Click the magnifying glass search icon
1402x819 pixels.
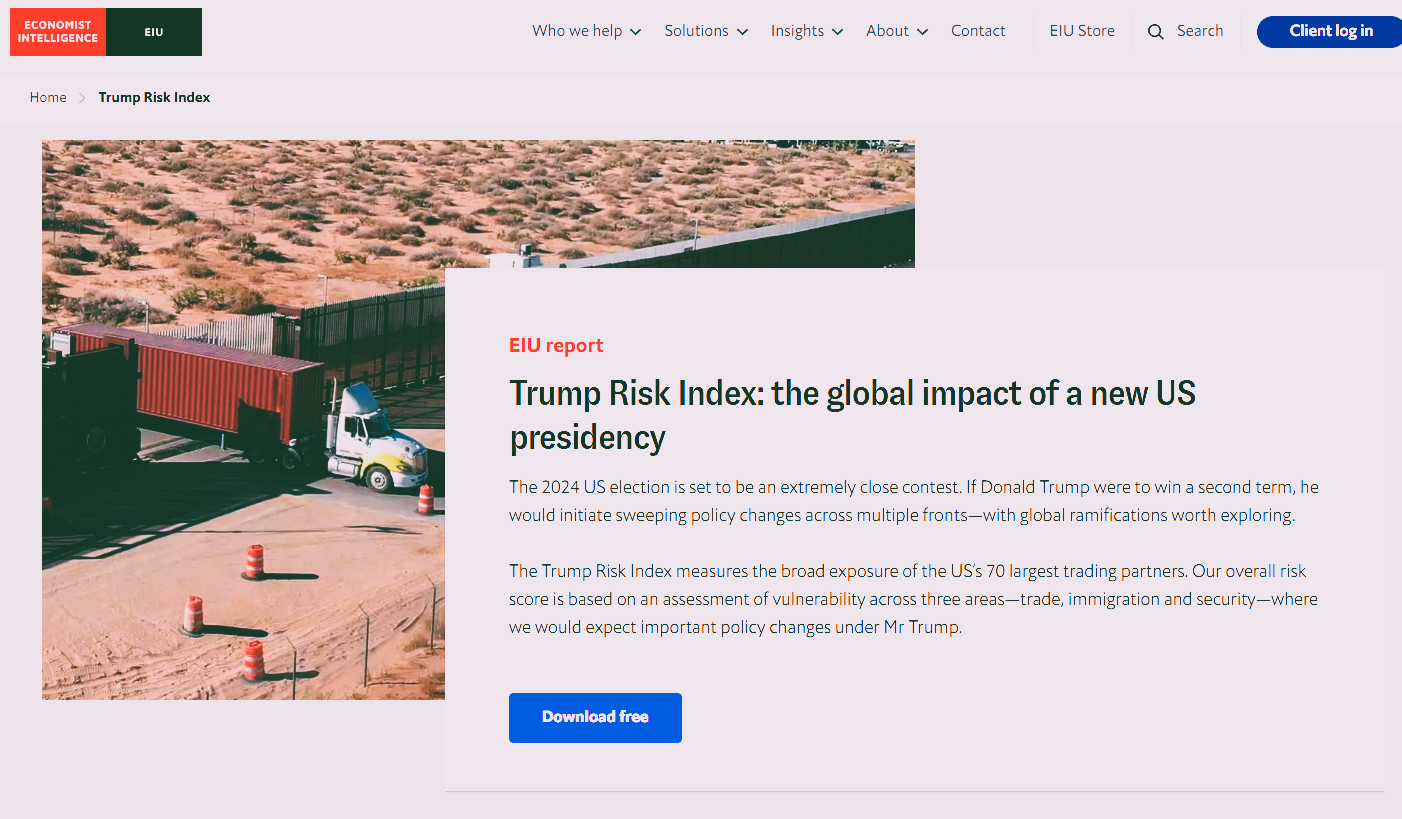(1156, 32)
